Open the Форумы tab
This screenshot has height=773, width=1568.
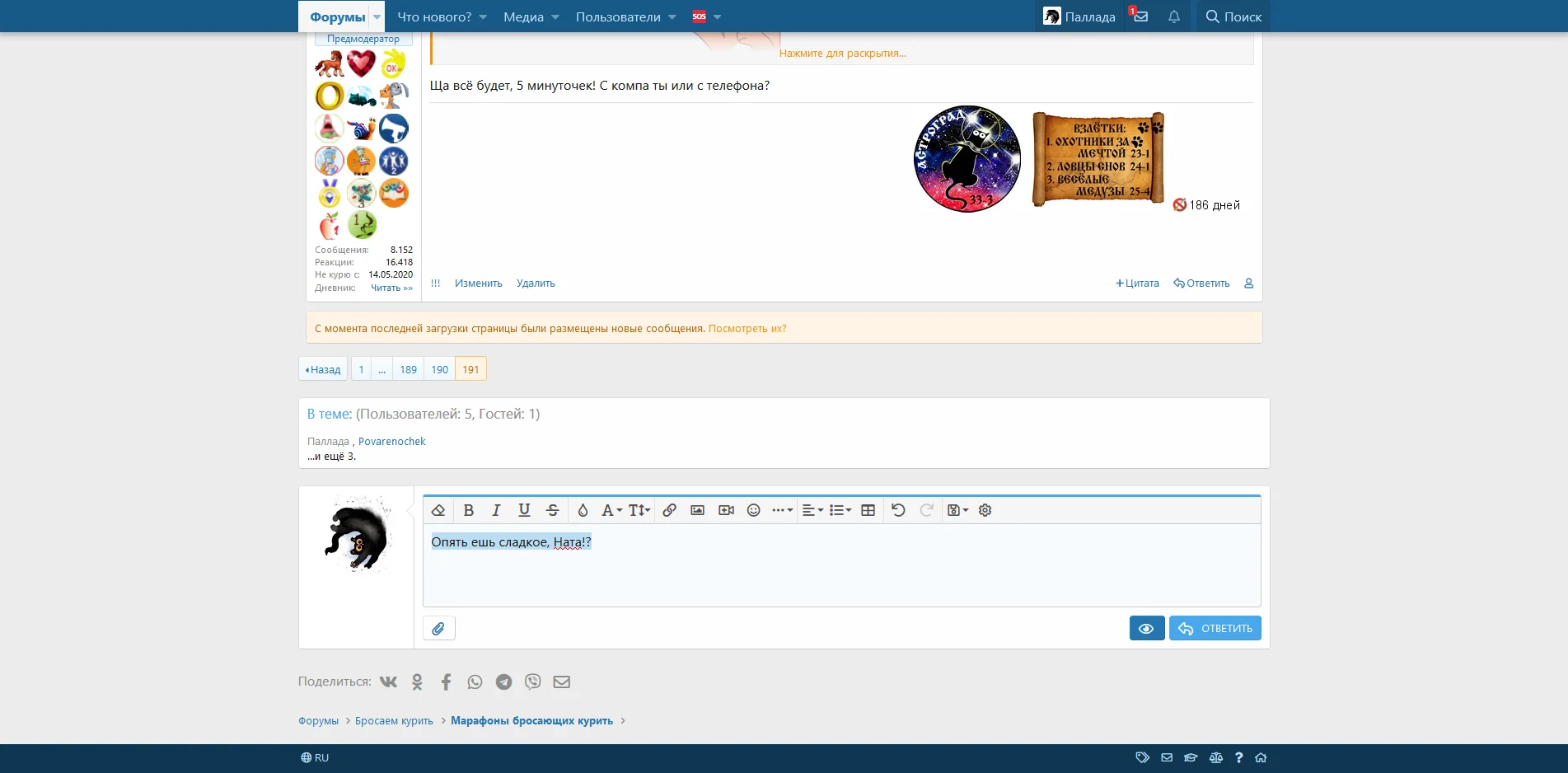(337, 16)
